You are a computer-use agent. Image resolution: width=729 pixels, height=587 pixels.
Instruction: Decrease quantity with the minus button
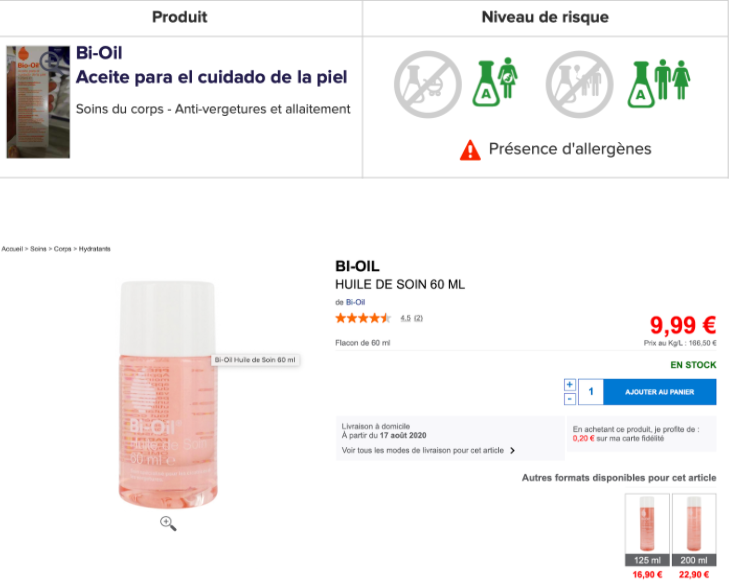[x=570, y=399]
